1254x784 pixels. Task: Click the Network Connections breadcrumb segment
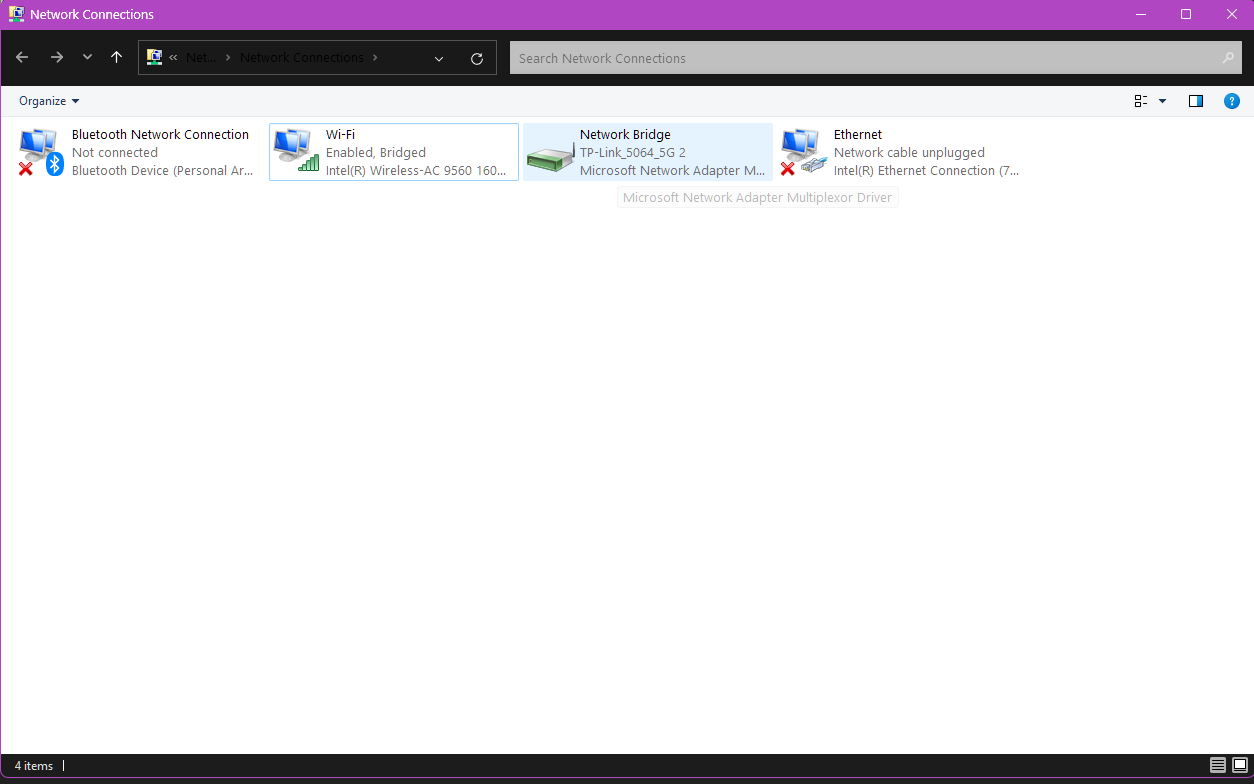click(x=301, y=58)
